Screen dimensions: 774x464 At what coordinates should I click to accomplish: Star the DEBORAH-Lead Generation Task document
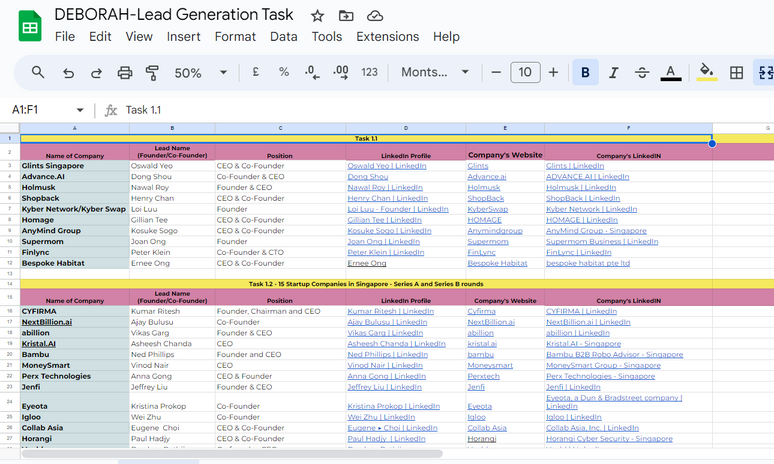click(317, 16)
